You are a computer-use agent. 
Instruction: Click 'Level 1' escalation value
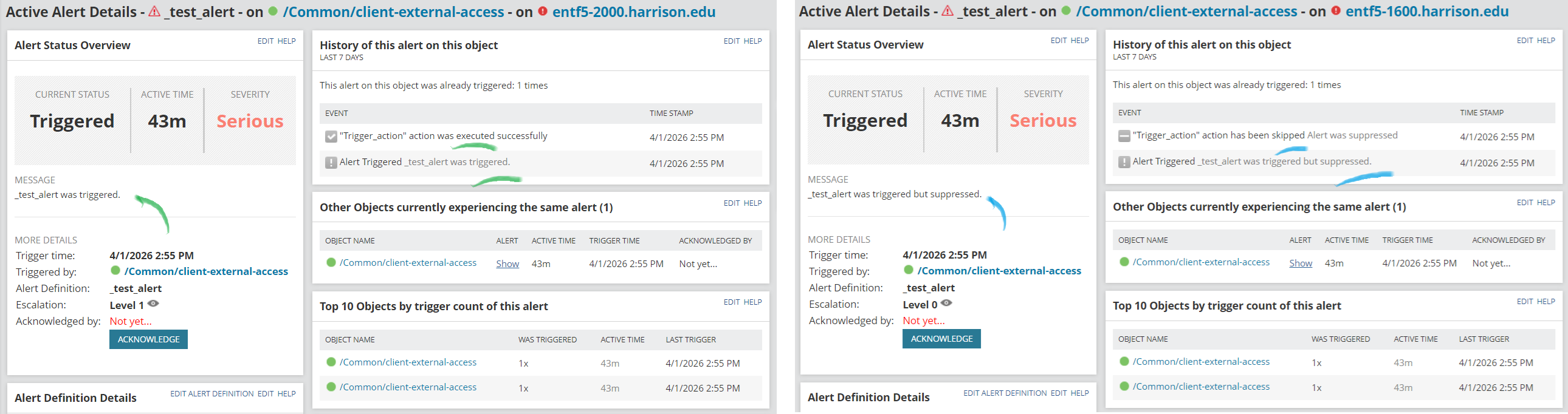(x=126, y=305)
